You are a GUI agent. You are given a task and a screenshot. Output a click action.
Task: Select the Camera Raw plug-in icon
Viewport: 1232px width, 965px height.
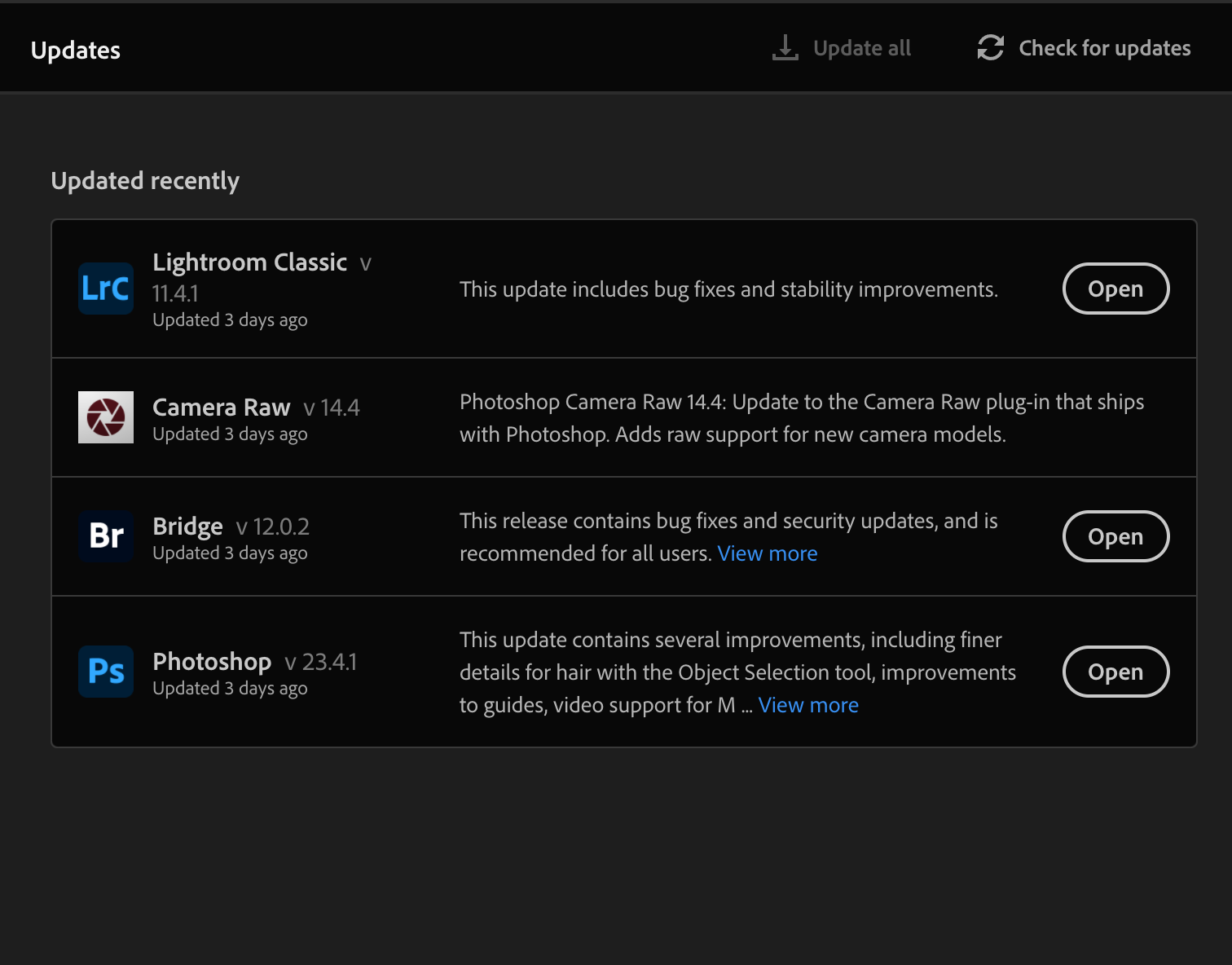tap(105, 417)
